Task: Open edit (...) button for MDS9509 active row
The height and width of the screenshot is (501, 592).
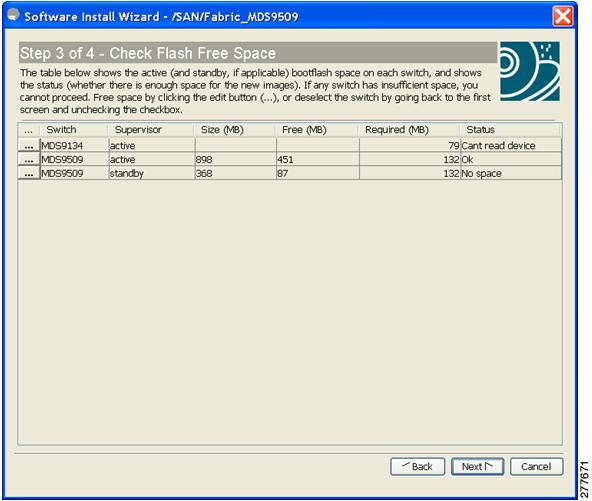Action: click(29, 159)
